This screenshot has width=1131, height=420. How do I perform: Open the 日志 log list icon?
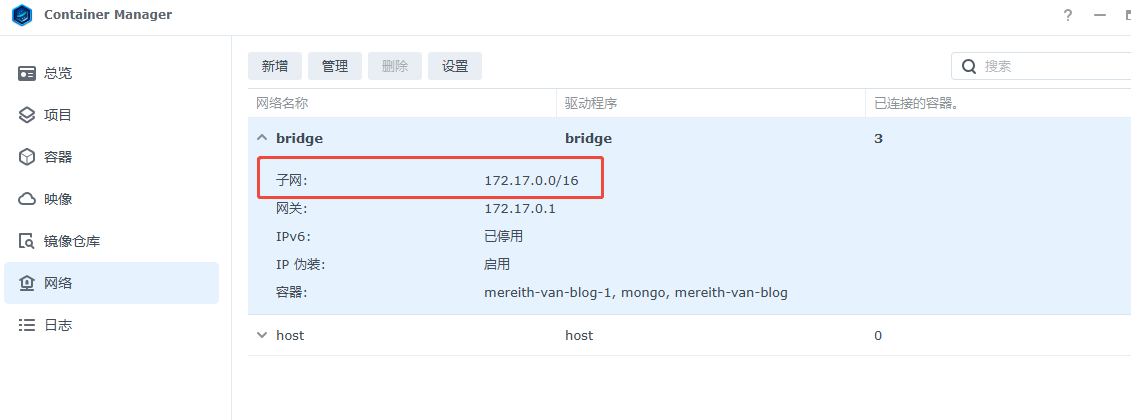coord(27,325)
